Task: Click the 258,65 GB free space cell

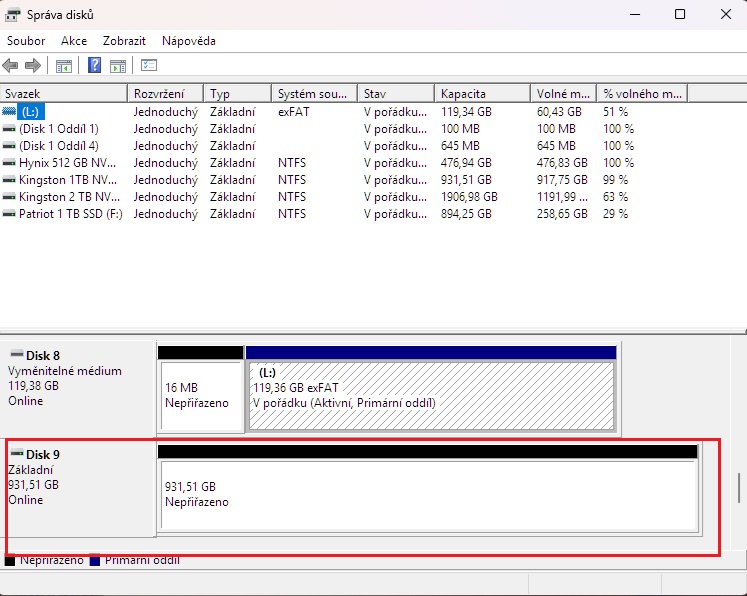Action: pos(562,214)
